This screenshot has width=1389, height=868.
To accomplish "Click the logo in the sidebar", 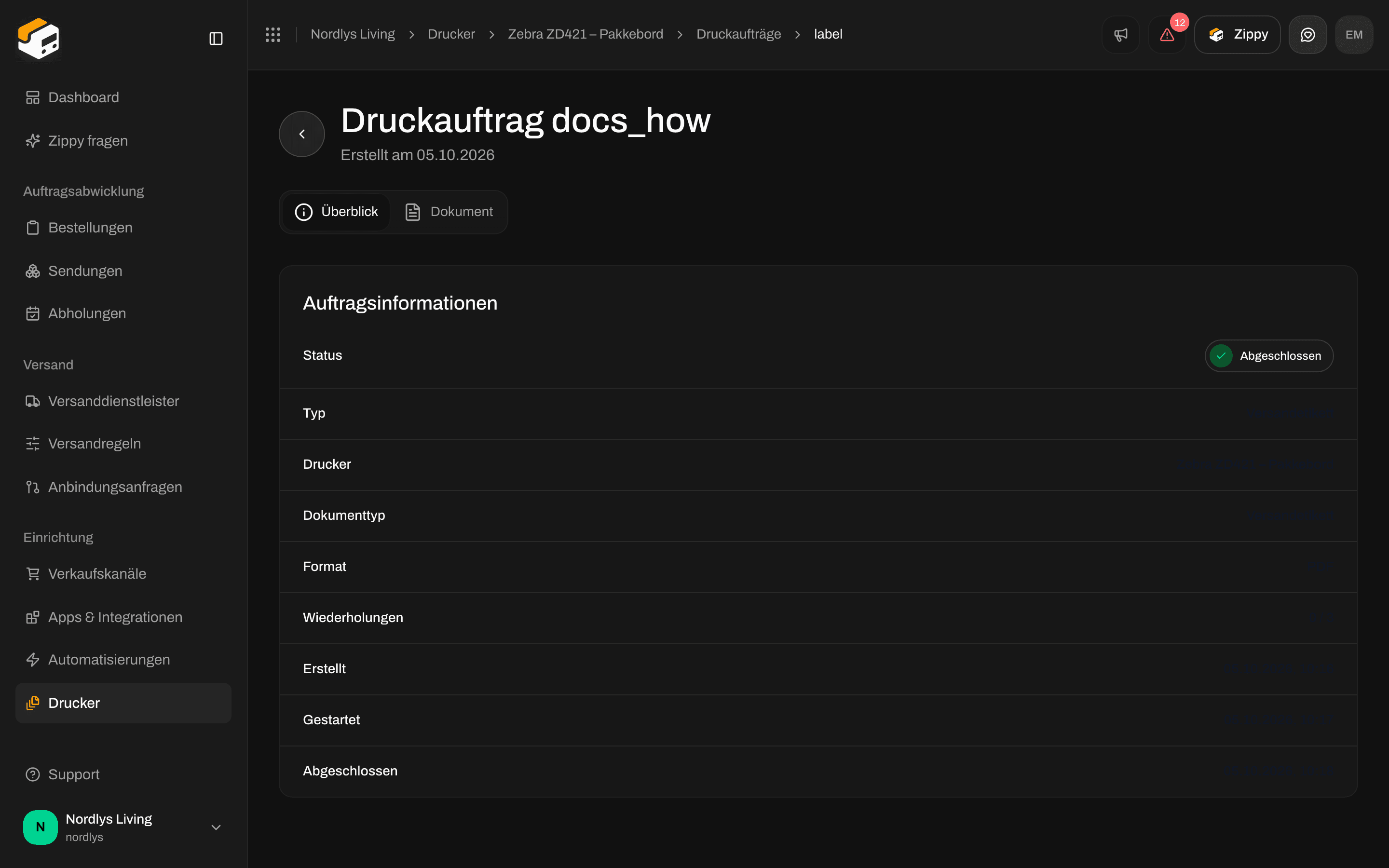I will 39,39.
